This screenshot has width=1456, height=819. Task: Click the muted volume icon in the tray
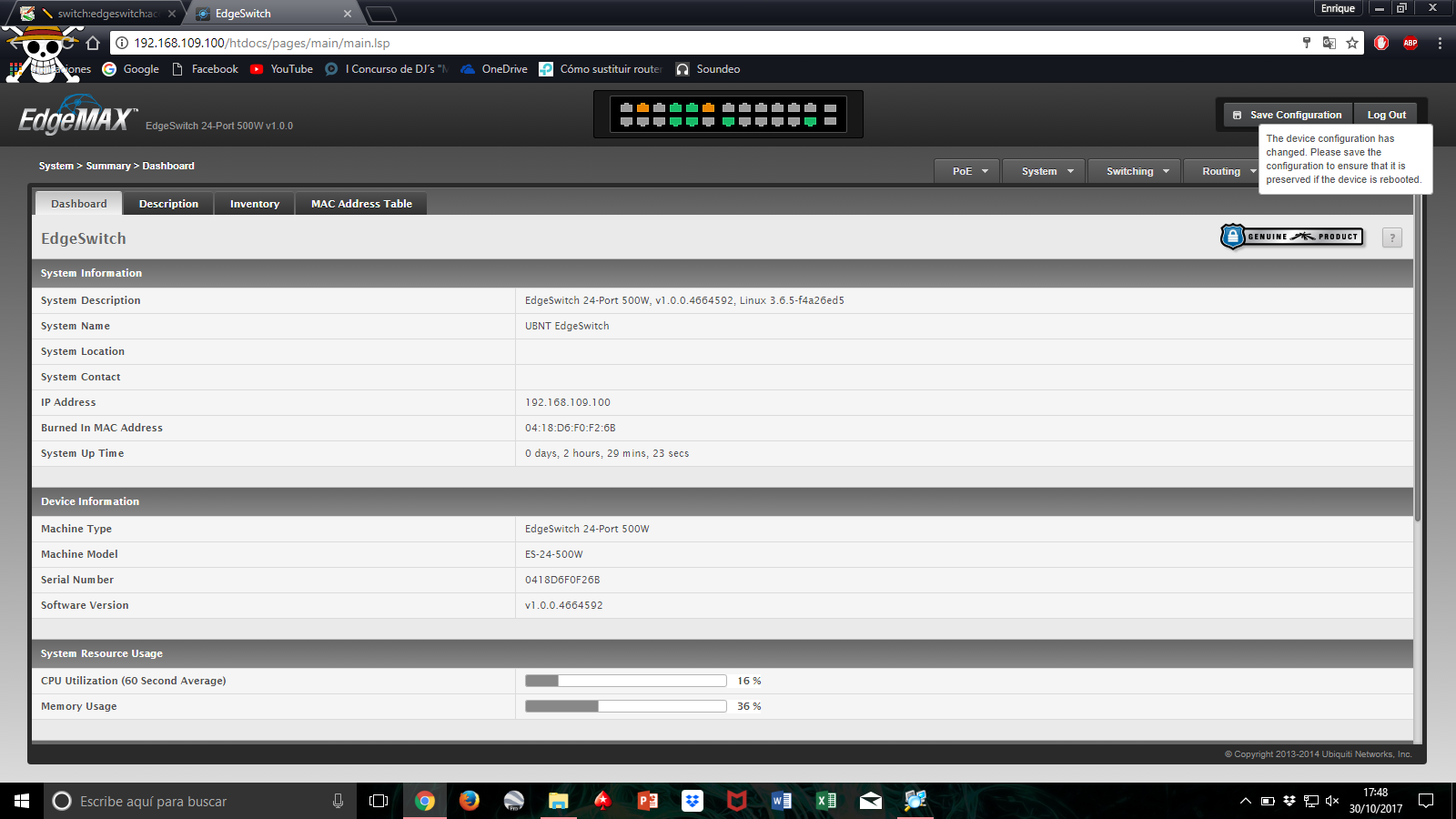(1332, 801)
